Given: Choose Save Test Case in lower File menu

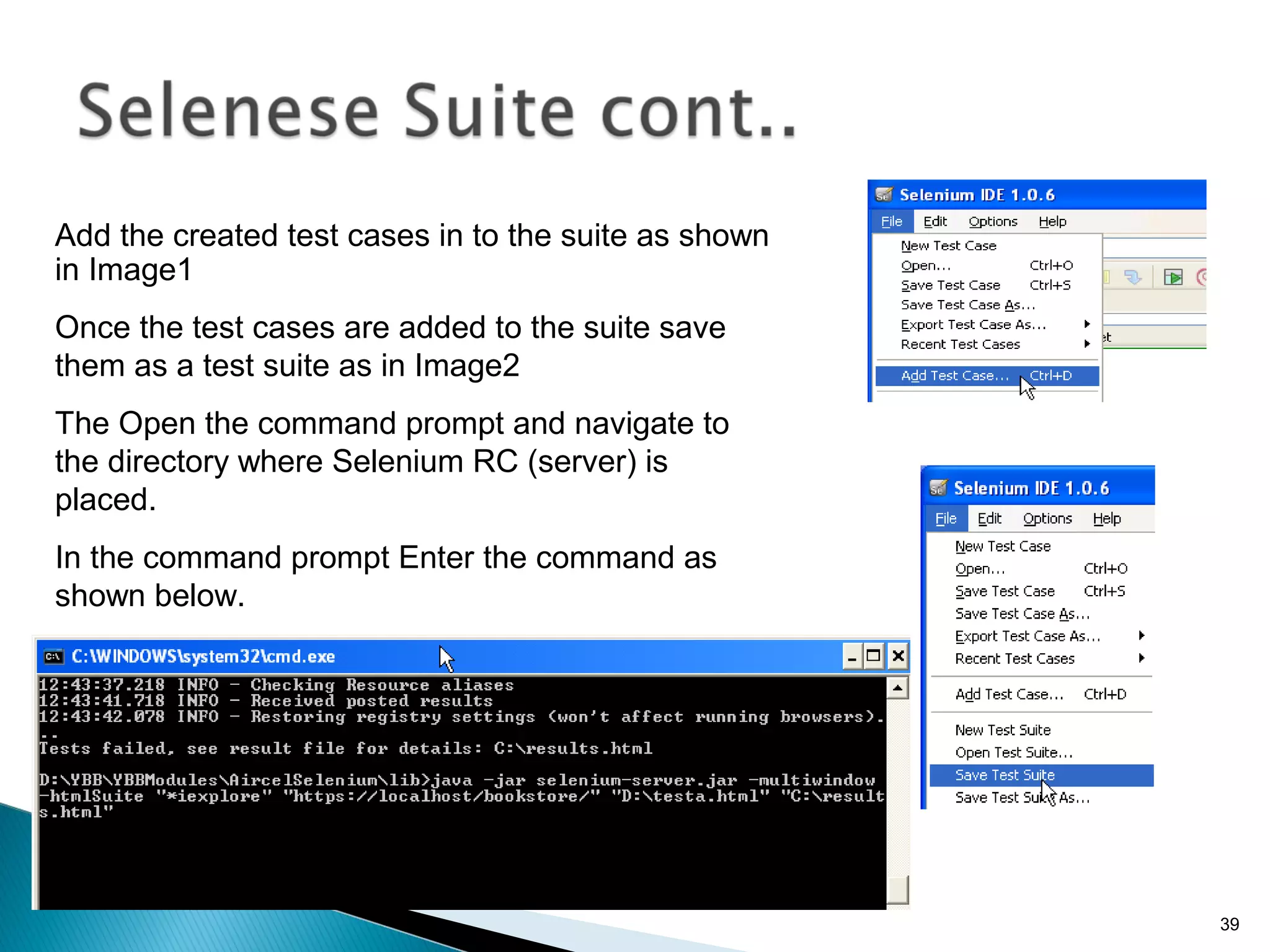Looking at the screenshot, I should point(1042,591).
